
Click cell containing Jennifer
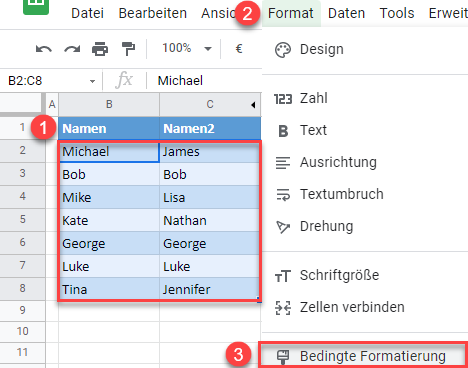point(209,289)
